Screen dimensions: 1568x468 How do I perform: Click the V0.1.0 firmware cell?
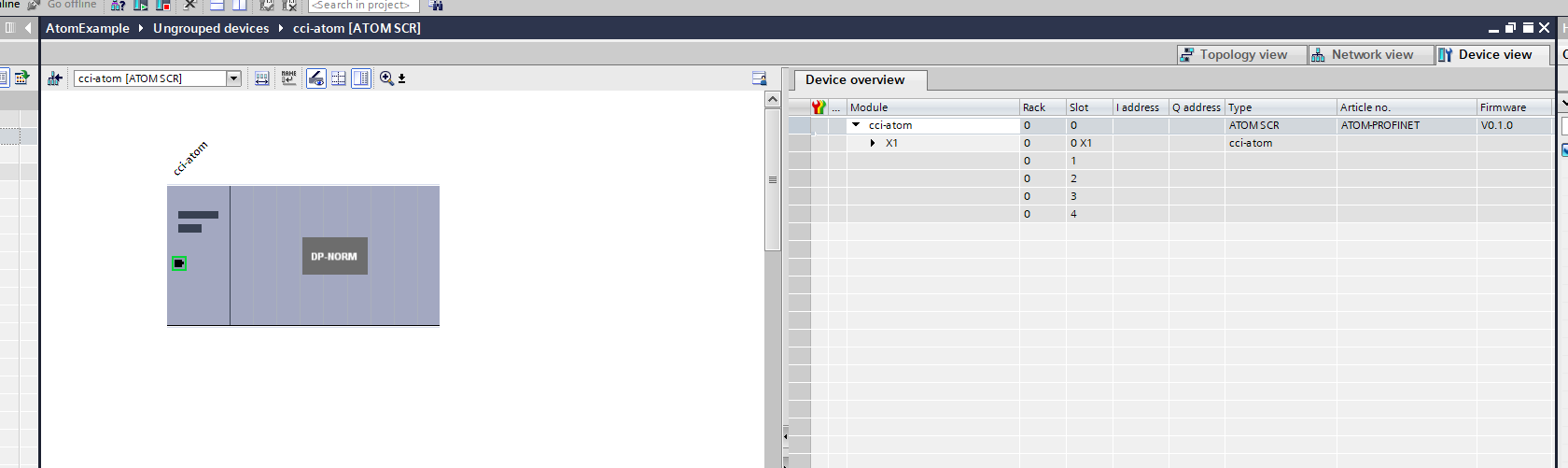click(x=1514, y=125)
